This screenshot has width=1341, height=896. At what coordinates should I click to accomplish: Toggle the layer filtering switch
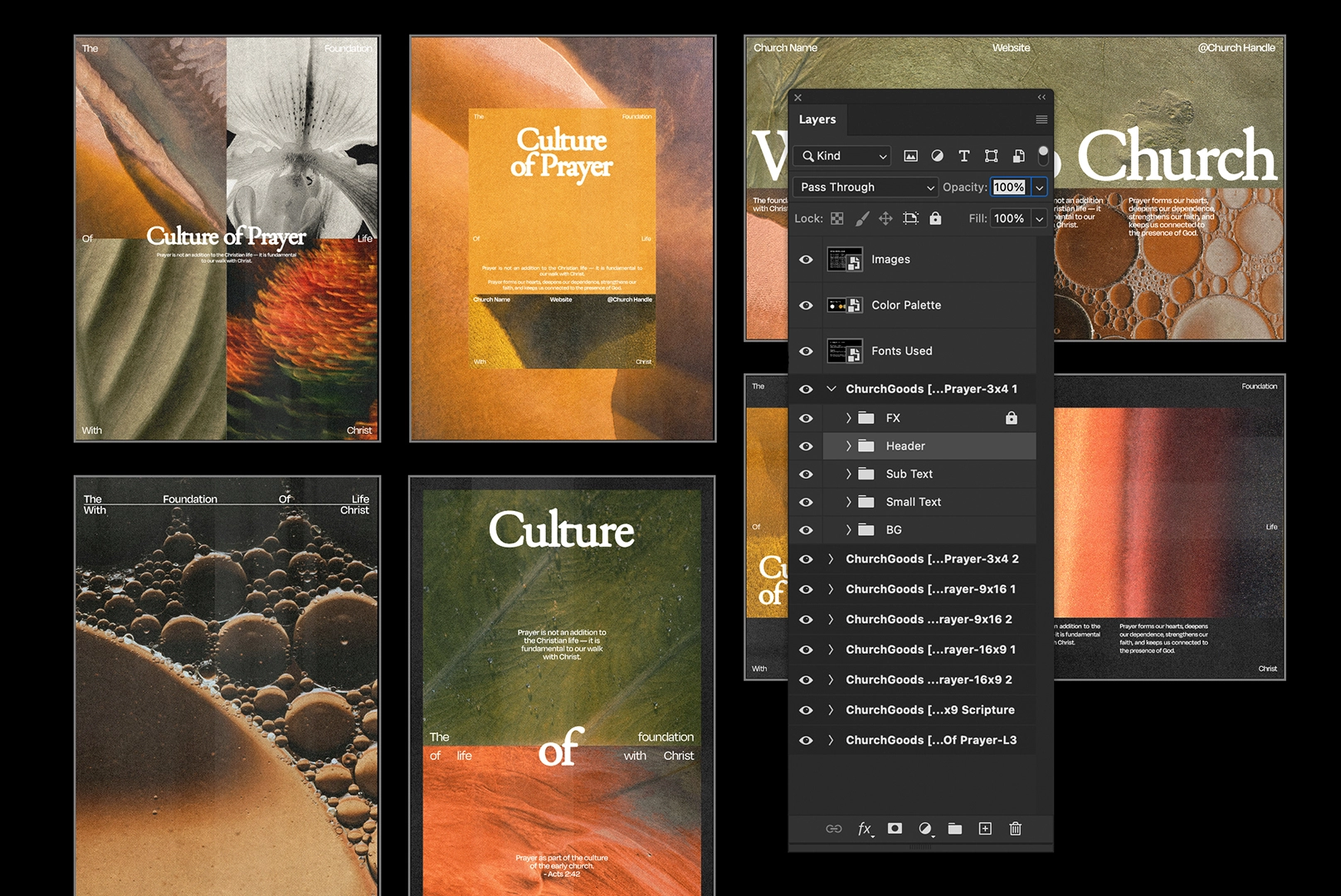1043,155
